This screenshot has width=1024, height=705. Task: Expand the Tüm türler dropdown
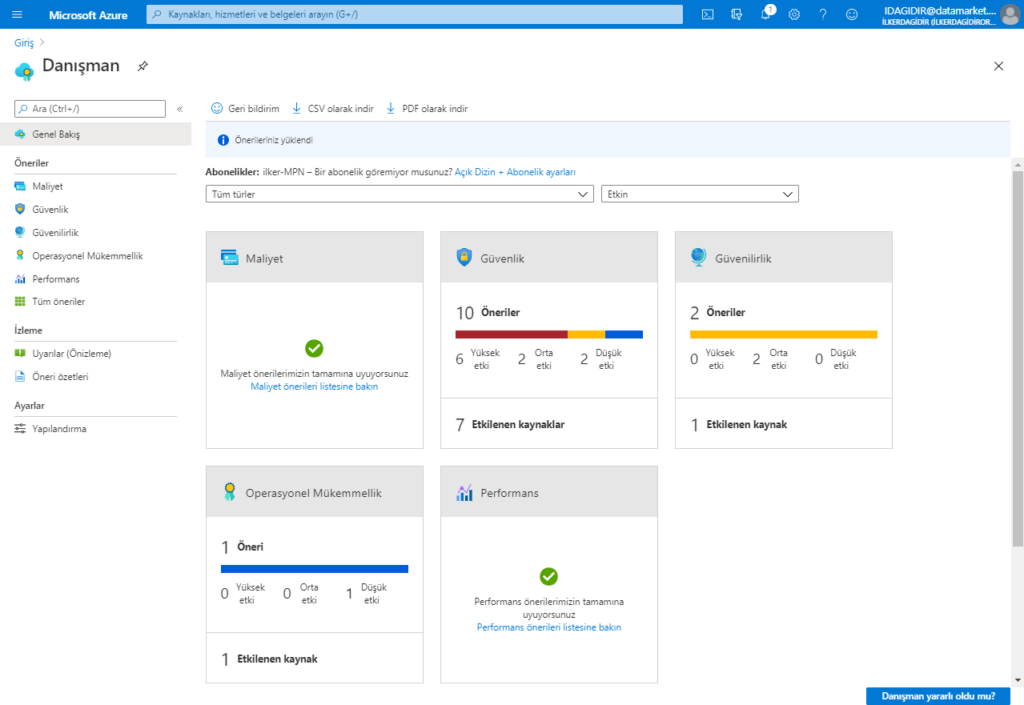[x=400, y=194]
